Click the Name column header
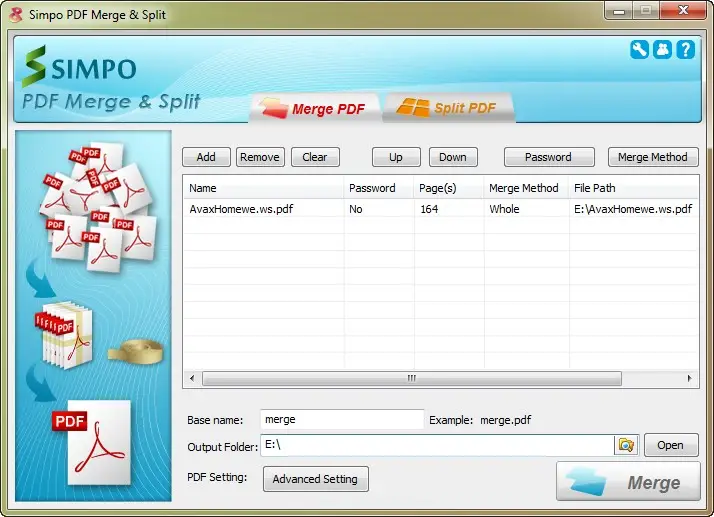Viewport: 714px width, 517px height. pyautogui.click(x=264, y=188)
